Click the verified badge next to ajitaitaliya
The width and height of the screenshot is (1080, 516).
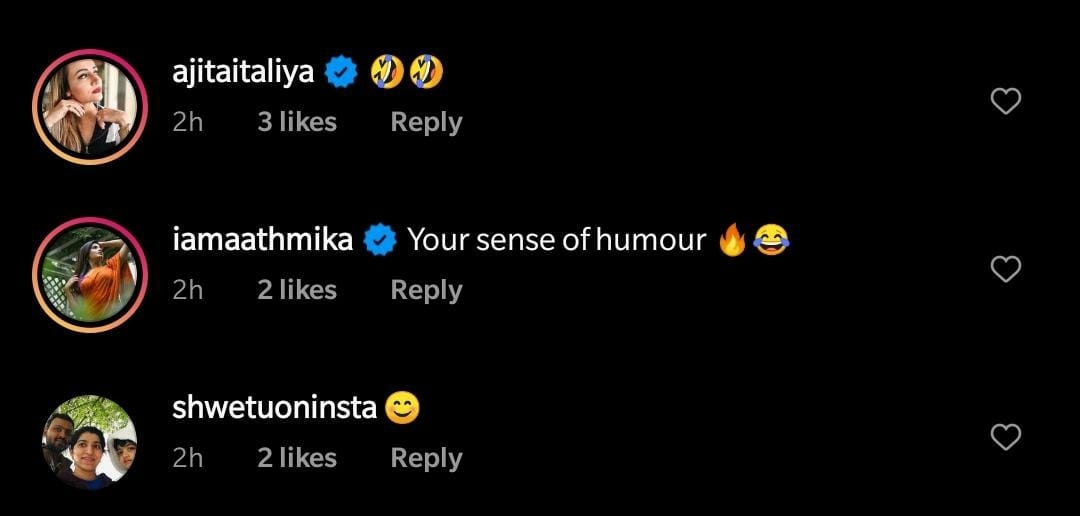point(343,72)
